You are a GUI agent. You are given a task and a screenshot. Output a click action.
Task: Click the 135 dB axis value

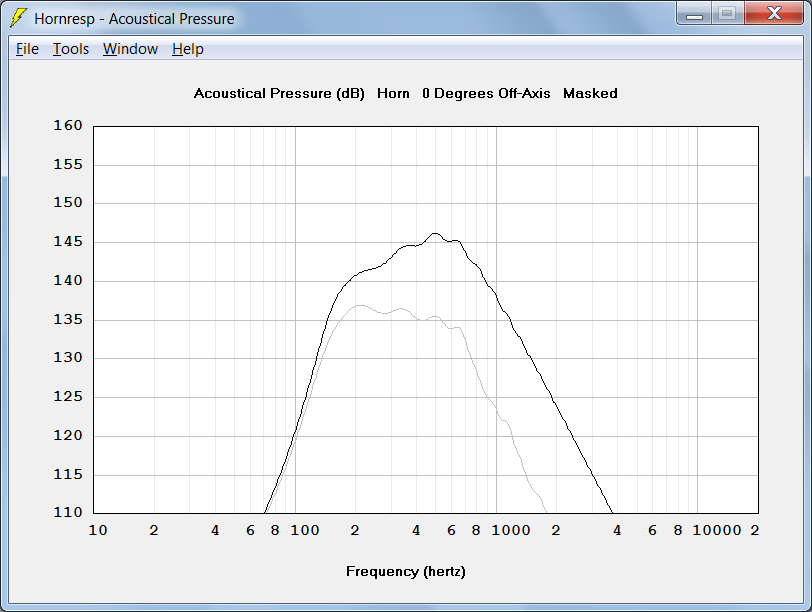click(68, 319)
